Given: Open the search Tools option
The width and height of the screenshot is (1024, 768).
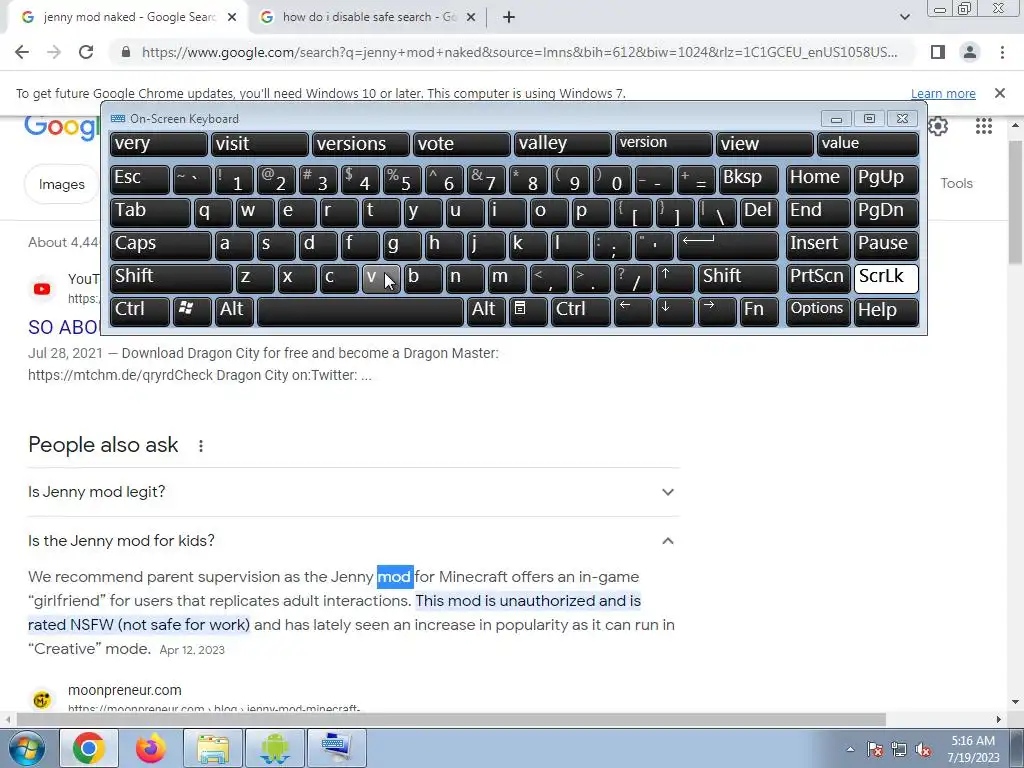Looking at the screenshot, I should point(956,184).
